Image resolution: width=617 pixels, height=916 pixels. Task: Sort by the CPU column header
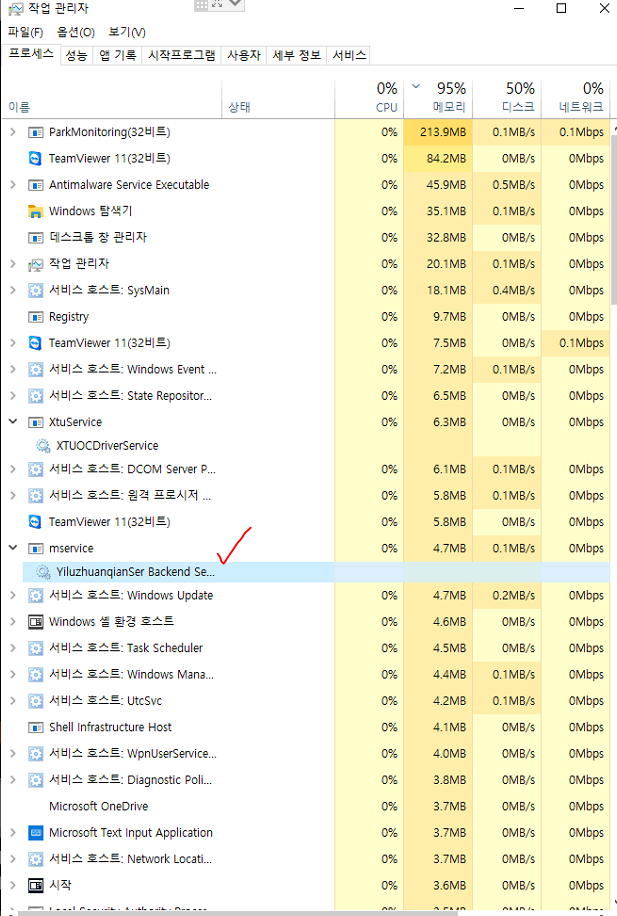pyautogui.click(x=369, y=99)
